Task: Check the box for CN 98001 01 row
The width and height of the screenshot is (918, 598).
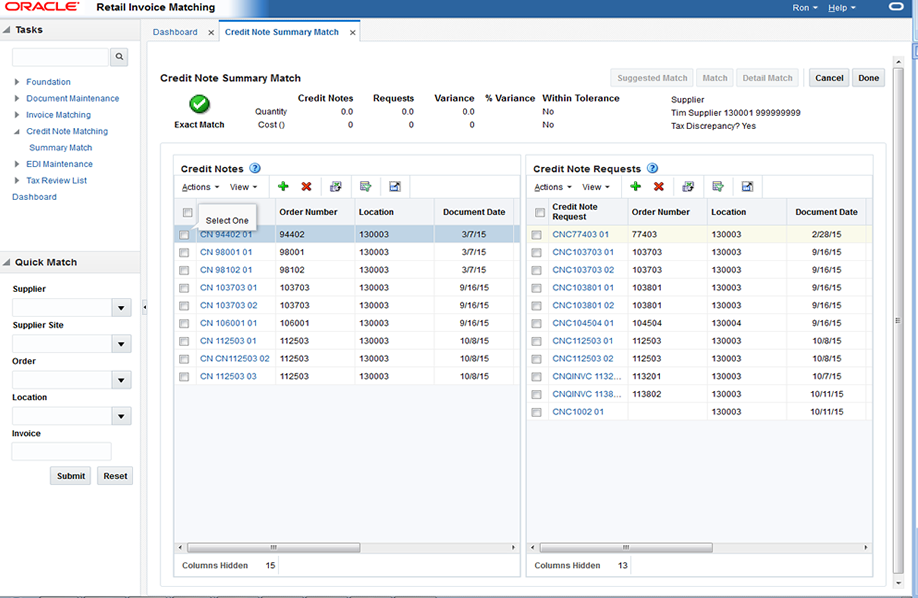Action: (184, 253)
